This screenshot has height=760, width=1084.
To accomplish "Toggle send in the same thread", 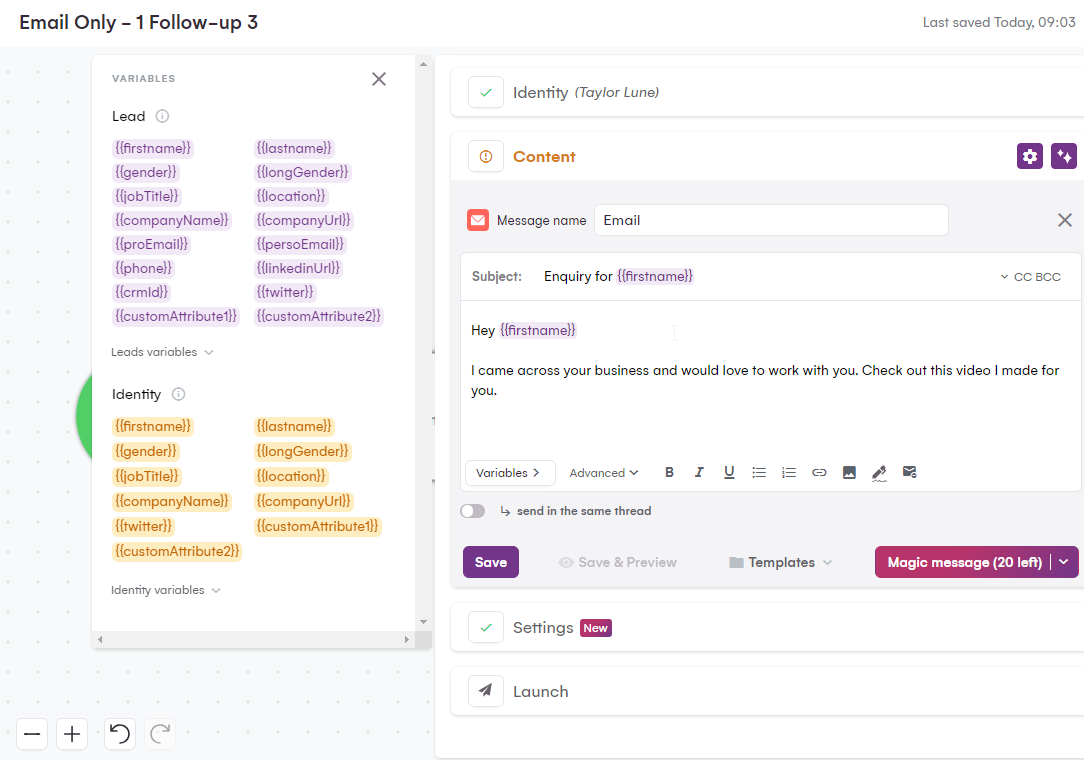I will 473,511.
